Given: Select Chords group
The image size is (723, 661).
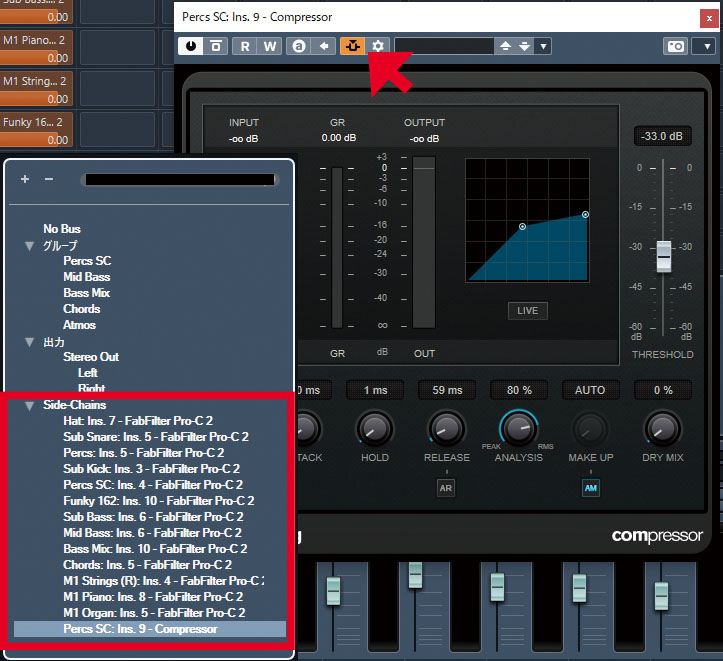Looking at the screenshot, I should [x=82, y=309].
